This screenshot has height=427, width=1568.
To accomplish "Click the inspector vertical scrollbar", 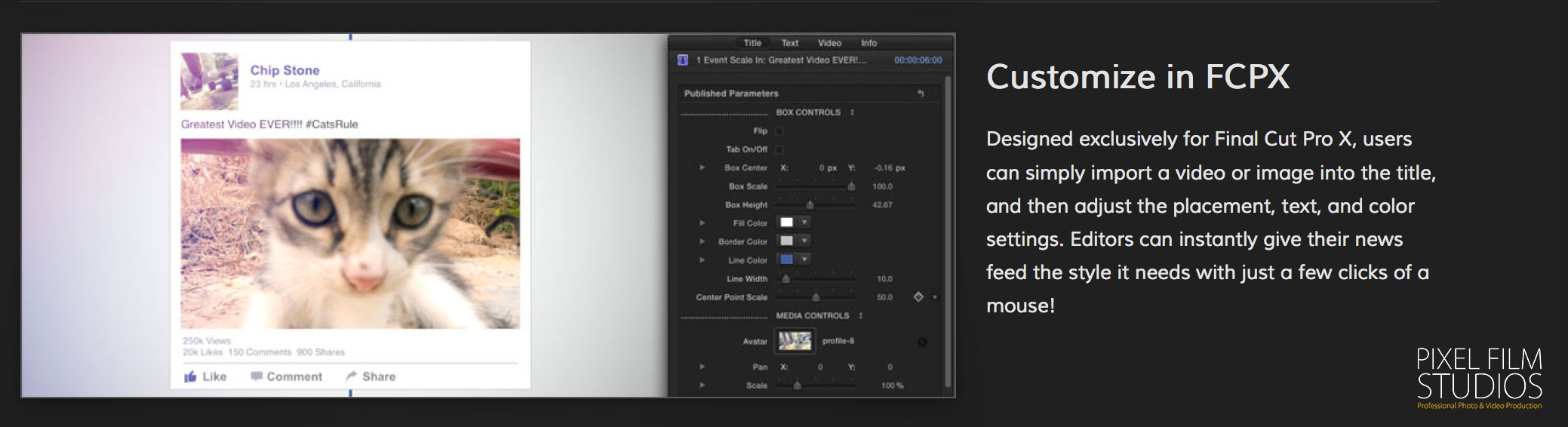I will pyautogui.click(x=948, y=230).
